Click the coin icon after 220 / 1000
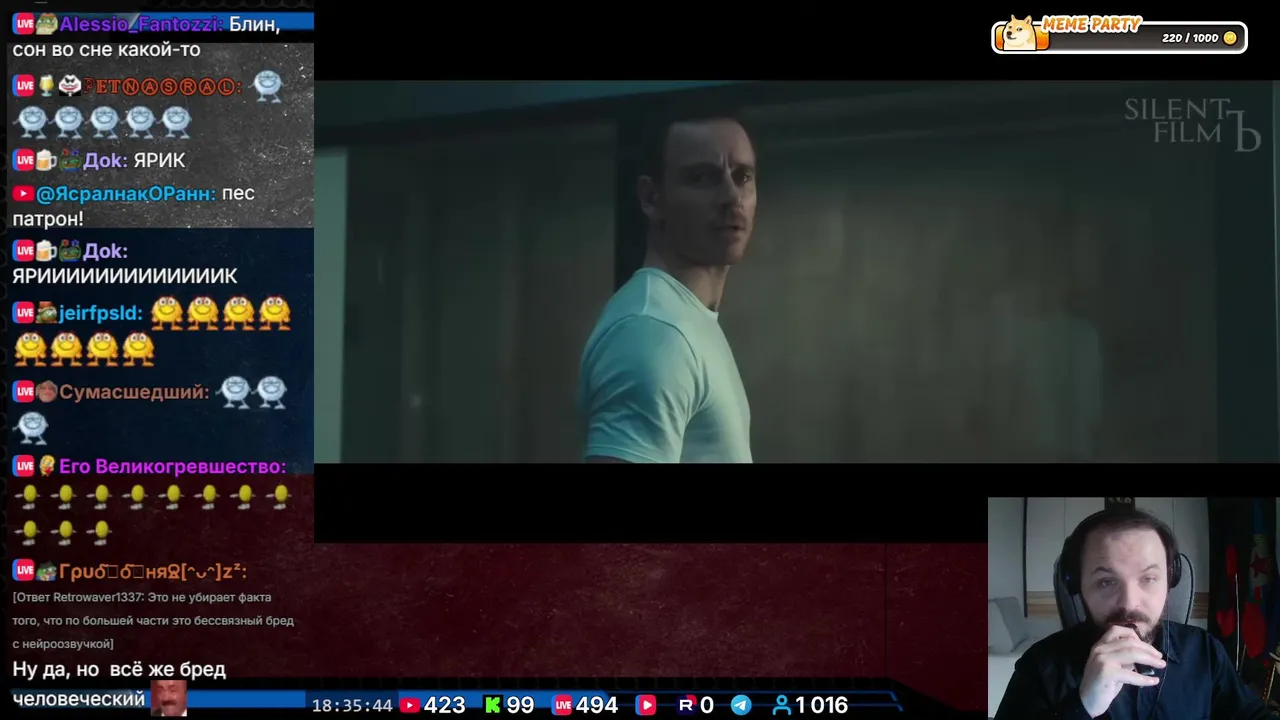 [x=1230, y=38]
